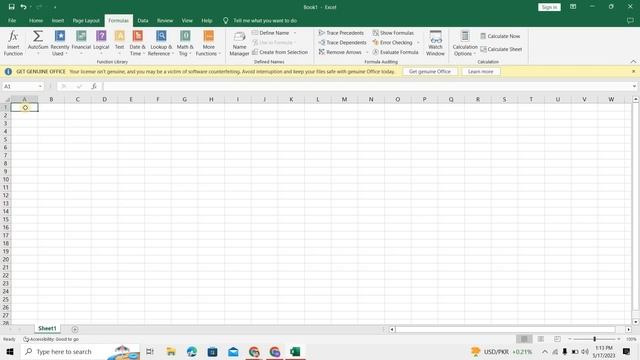Switch to Normal view

click(524, 339)
